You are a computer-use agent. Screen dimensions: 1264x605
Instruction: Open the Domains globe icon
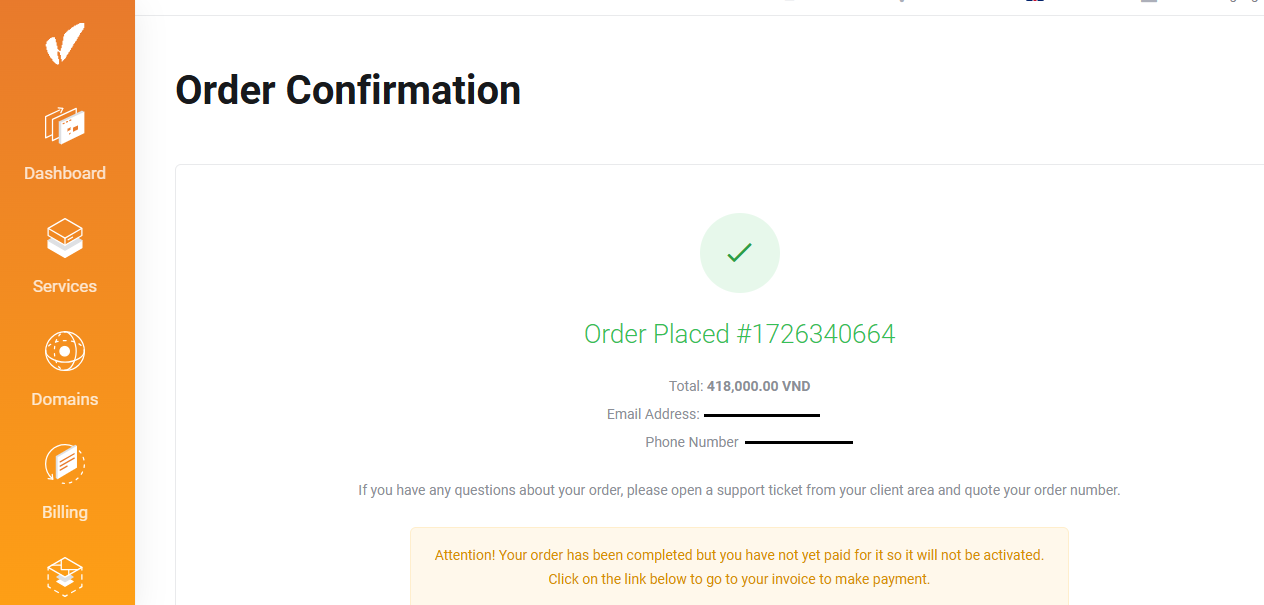point(65,352)
